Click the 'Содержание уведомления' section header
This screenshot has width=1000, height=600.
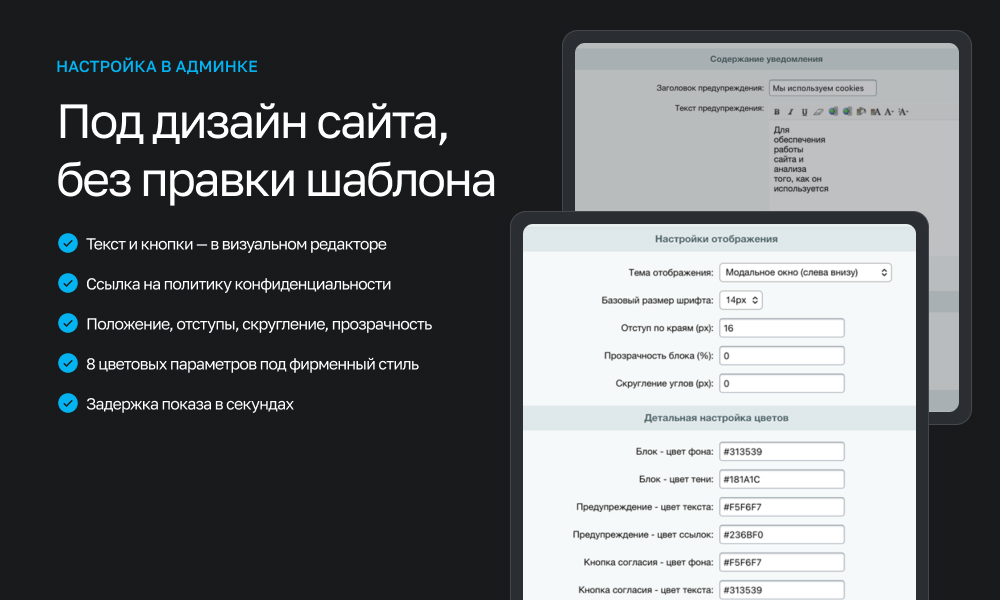[766, 59]
